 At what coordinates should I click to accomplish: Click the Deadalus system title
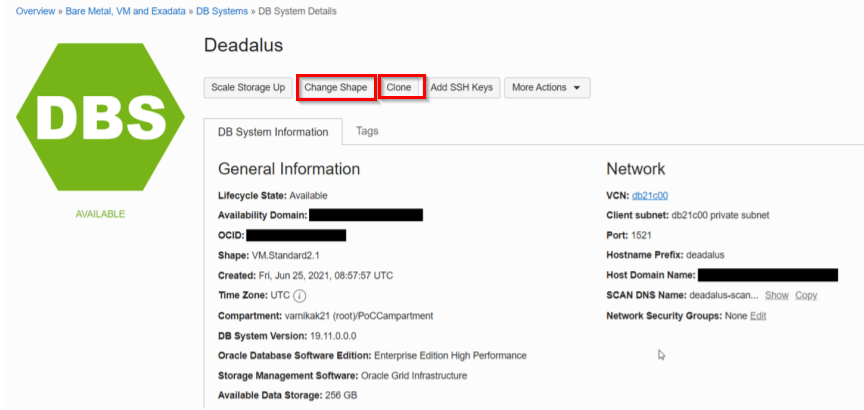coord(243,45)
